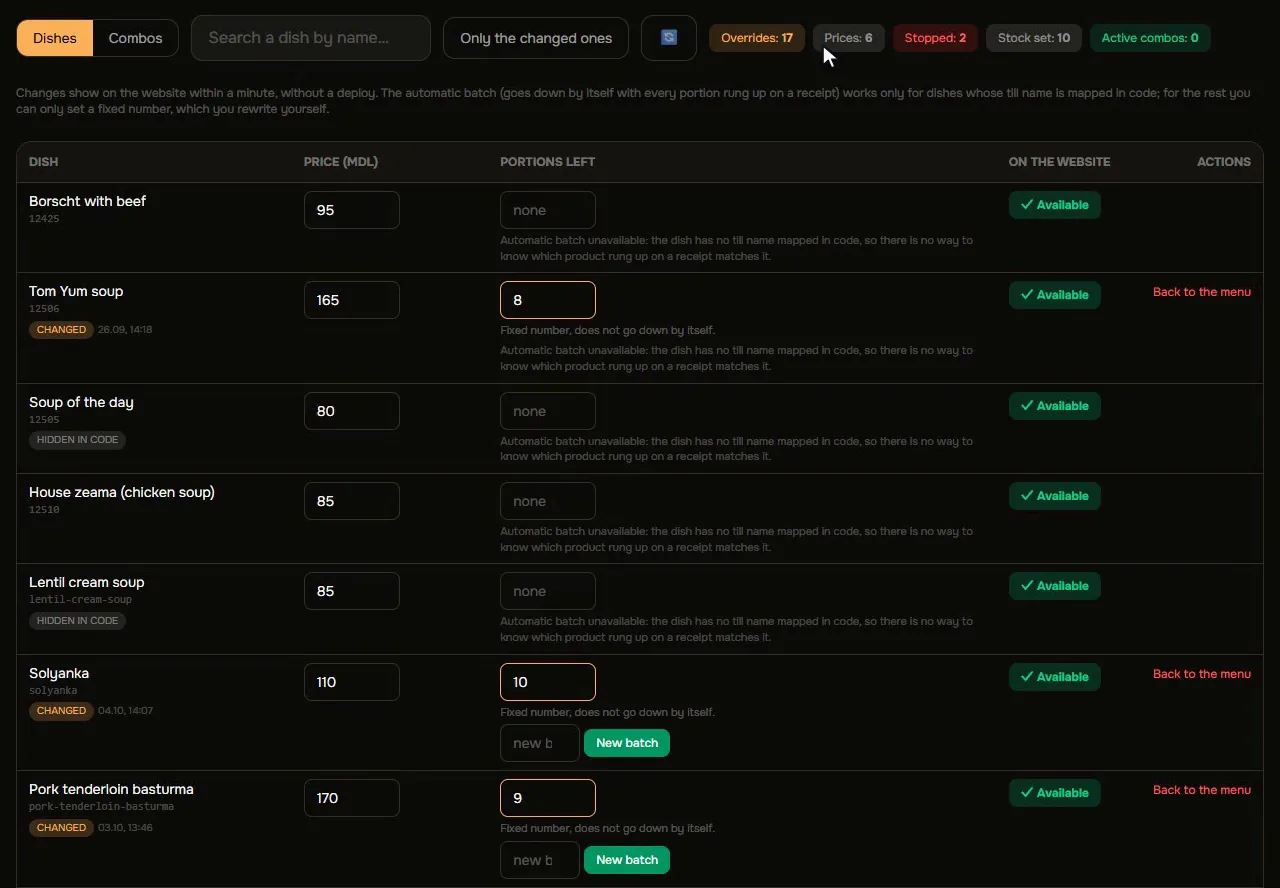Edit the House zeama price field
The width and height of the screenshot is (1280, 888).
[352, 501]
